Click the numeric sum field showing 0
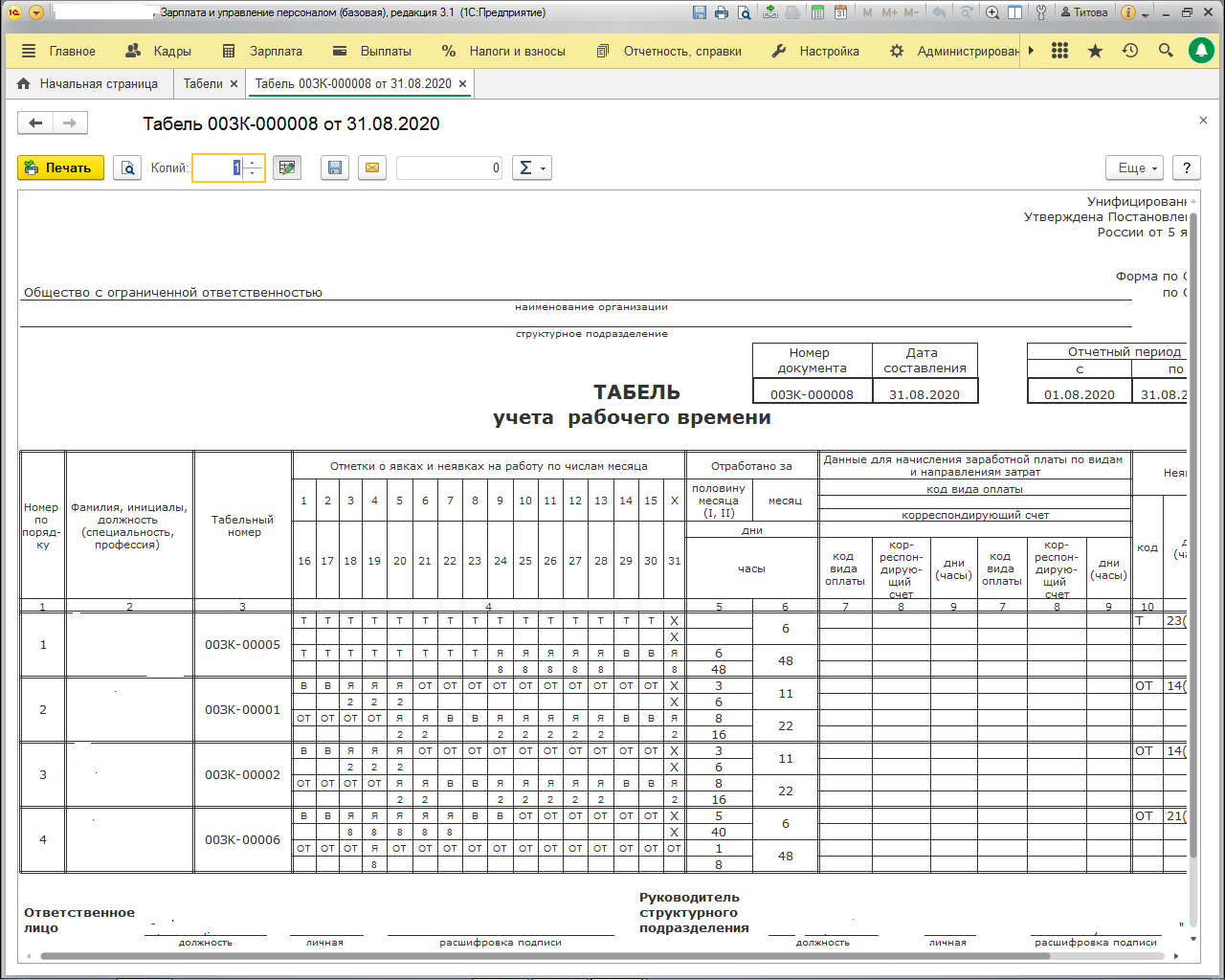This screenshot has width=1225, height=980. [449, 168]
